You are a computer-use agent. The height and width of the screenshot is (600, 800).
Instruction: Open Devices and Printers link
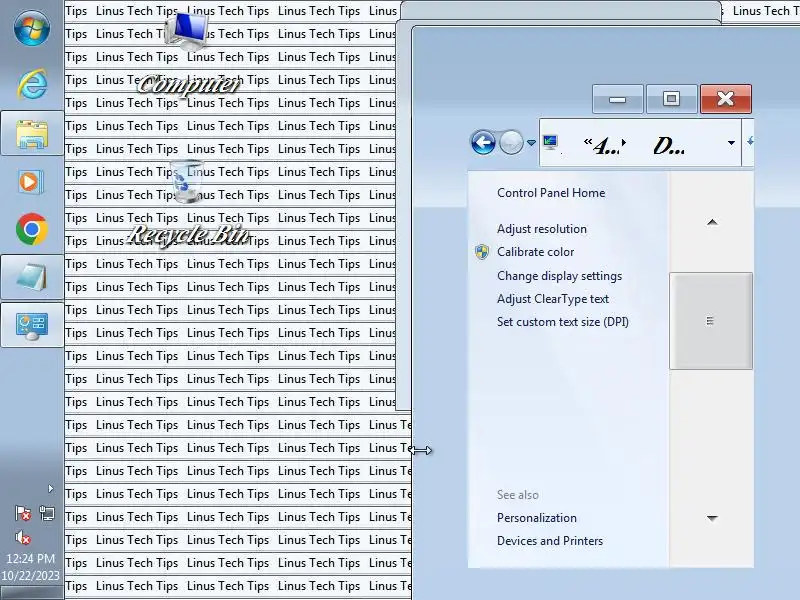tap(550, 541)
